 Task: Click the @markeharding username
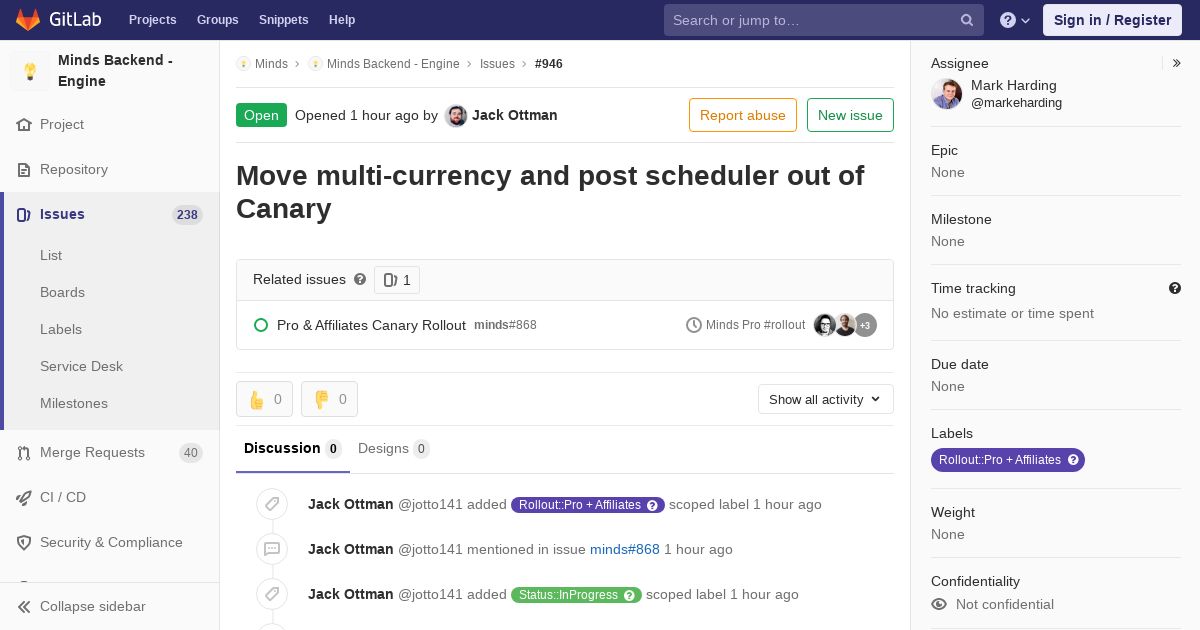pos(1016,103)
